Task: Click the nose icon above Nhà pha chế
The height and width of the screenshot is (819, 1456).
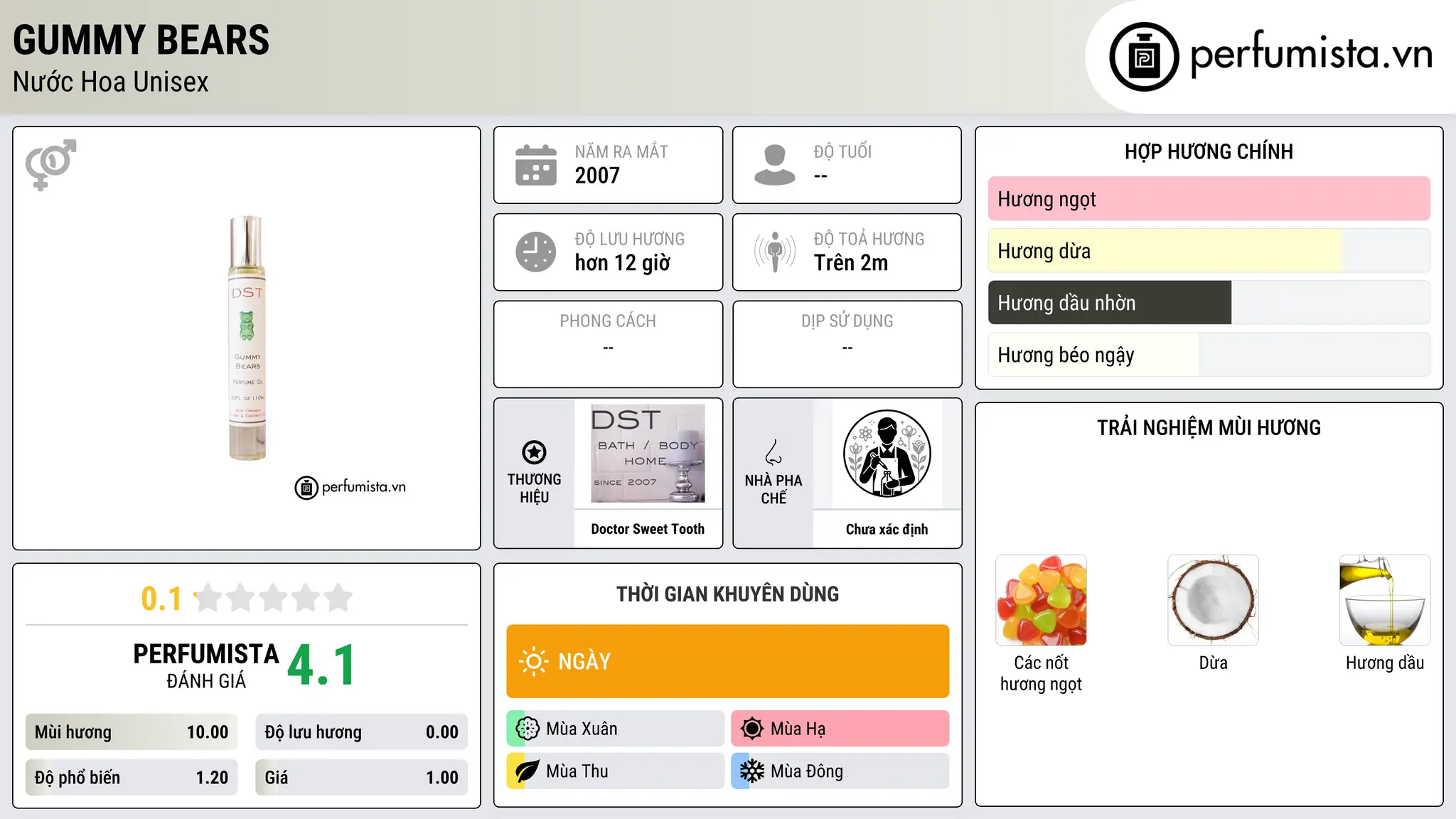Action: [x=773, y=452]
